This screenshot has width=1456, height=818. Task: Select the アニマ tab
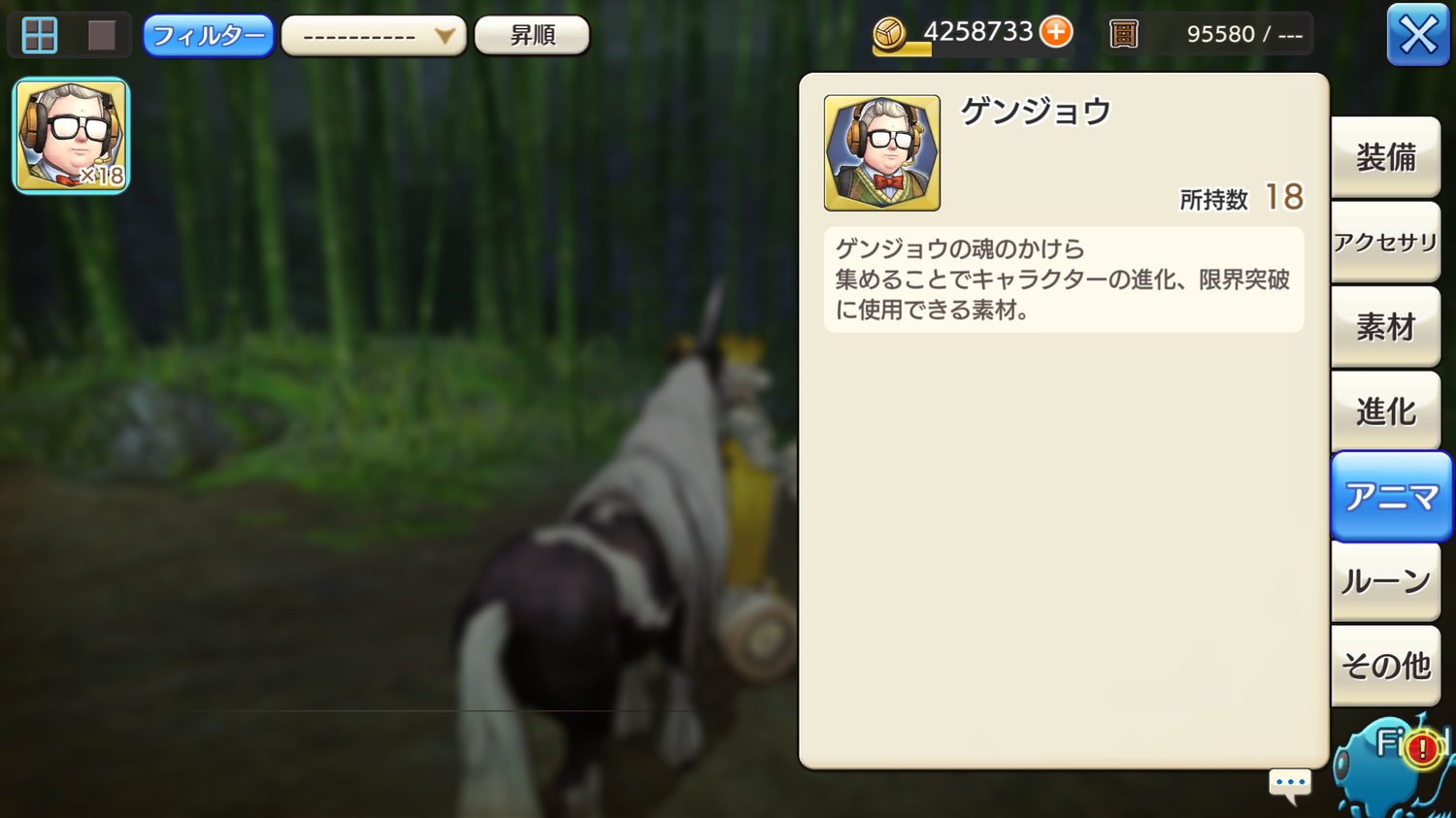[x=1391, y=497]
